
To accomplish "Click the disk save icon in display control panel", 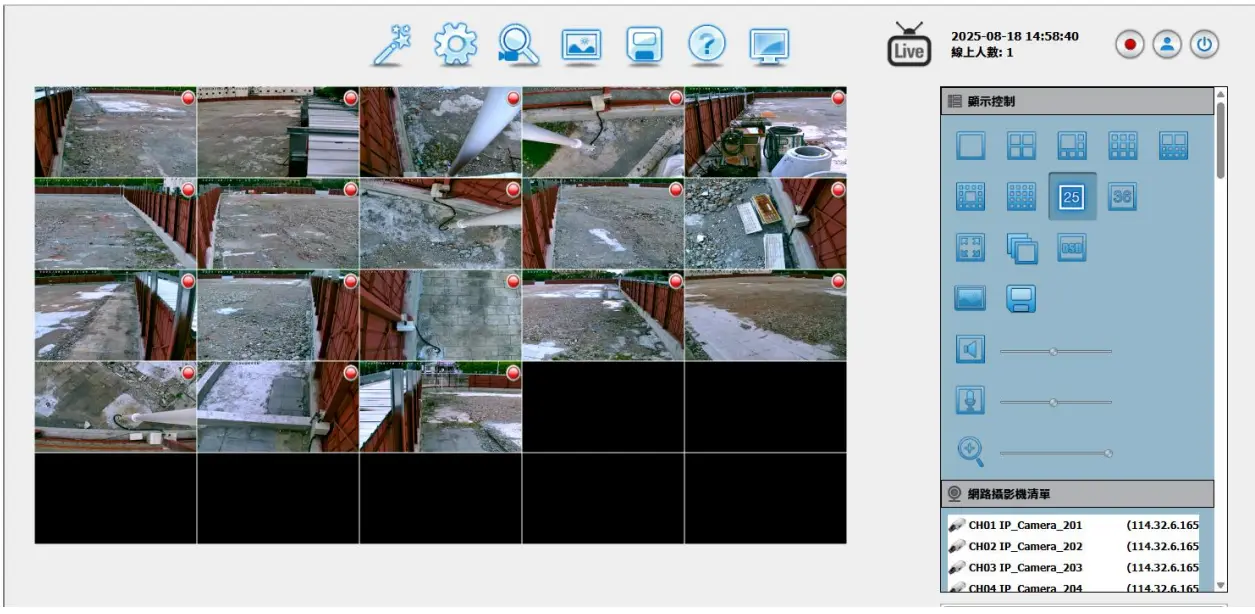I will pyautogui.click(x=1021, y=298).
